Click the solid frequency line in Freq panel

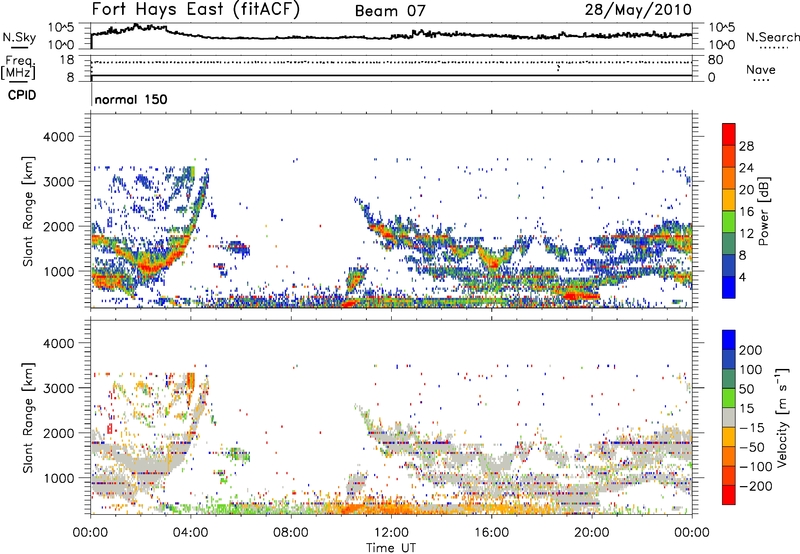391,75
